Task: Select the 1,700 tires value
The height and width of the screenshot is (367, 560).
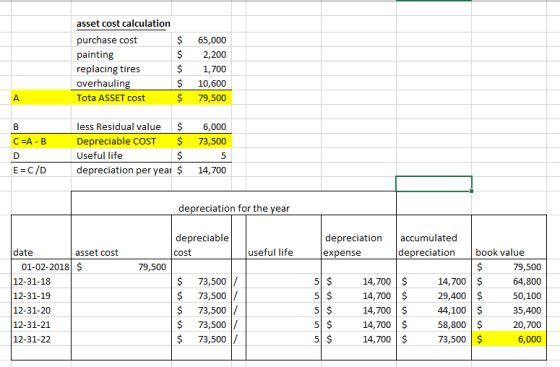Action: [x=201, y=69]
